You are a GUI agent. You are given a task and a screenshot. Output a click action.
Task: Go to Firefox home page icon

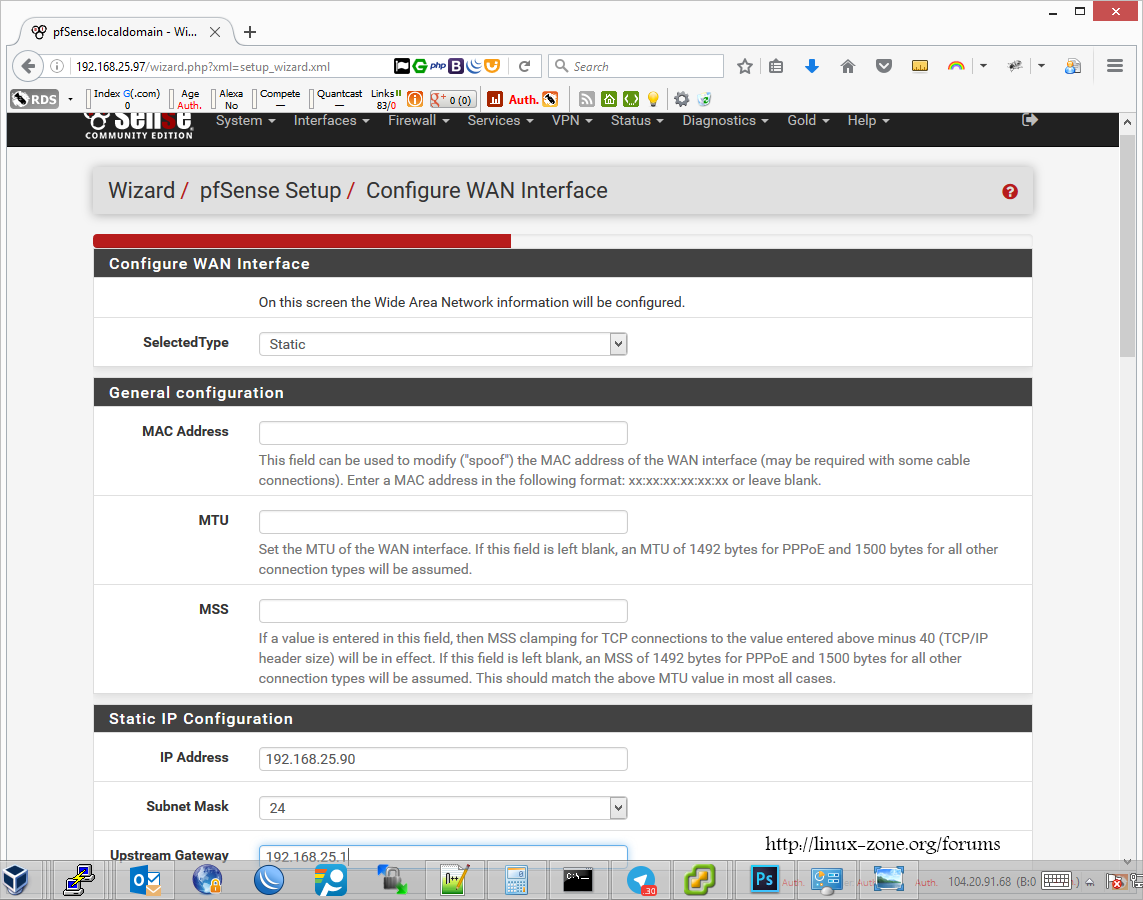click(848, 67)
